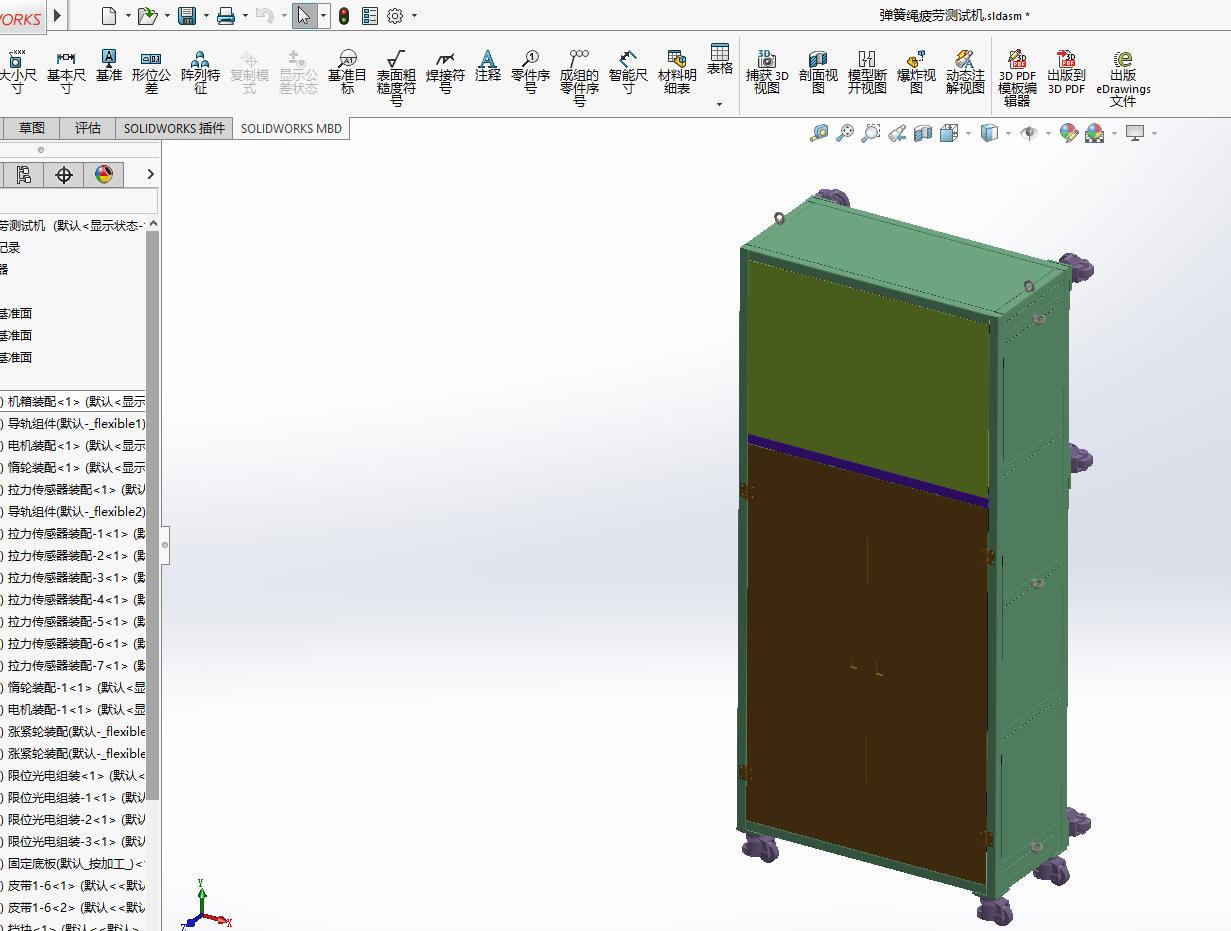
Task: Click the Edit Appearance color ball icon
Action: (x=1068, y=133)
